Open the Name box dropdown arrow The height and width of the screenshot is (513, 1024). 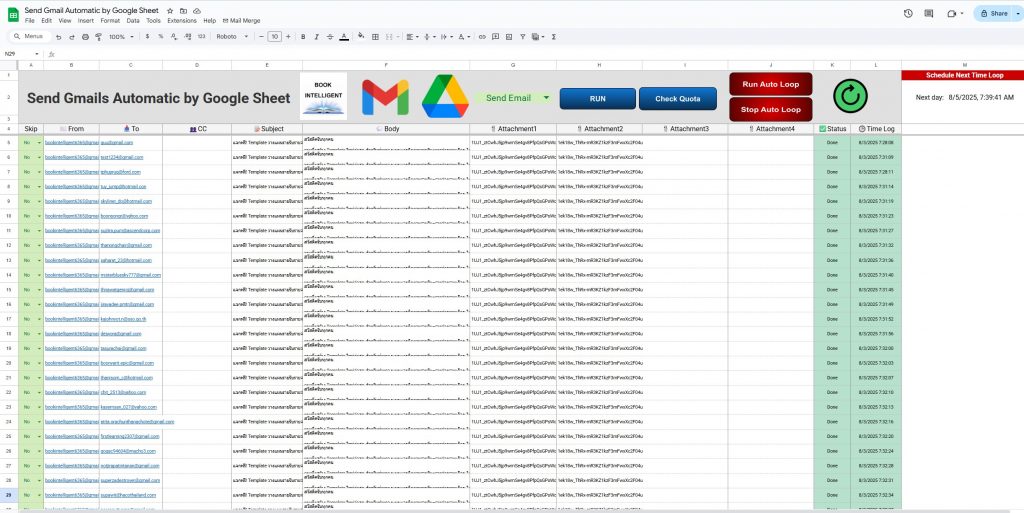pos(37,54)
